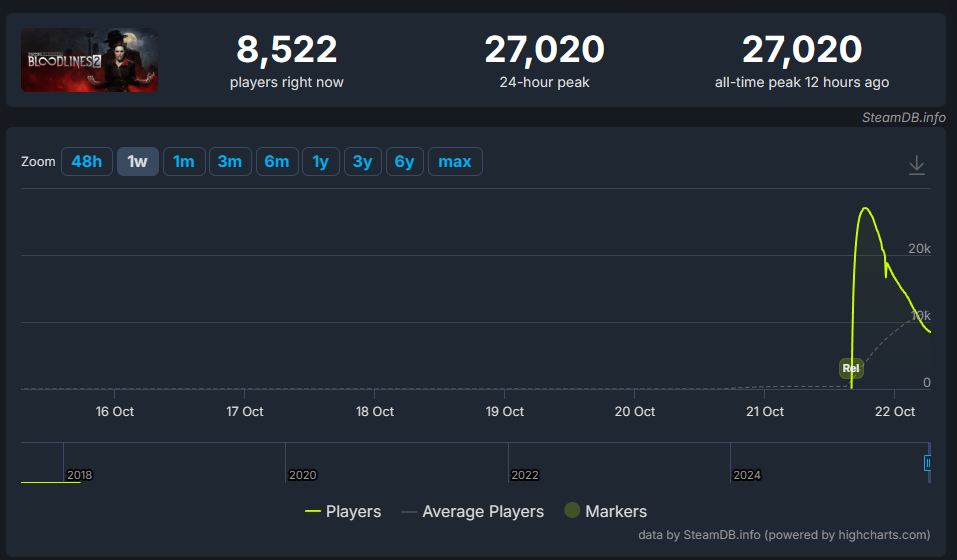This screenshot has width=957, height=560.
Task: Select the 6y zoom range
Action: 405,162
